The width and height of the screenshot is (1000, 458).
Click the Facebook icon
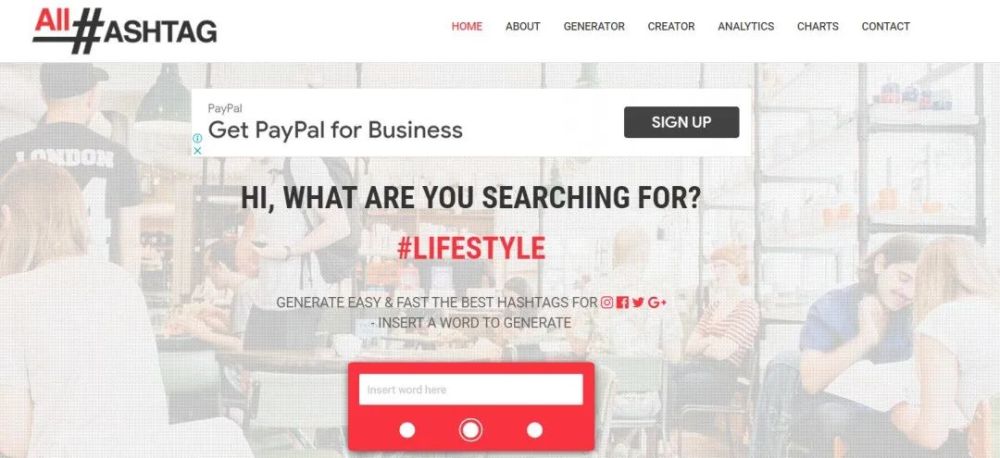(622, 302)
